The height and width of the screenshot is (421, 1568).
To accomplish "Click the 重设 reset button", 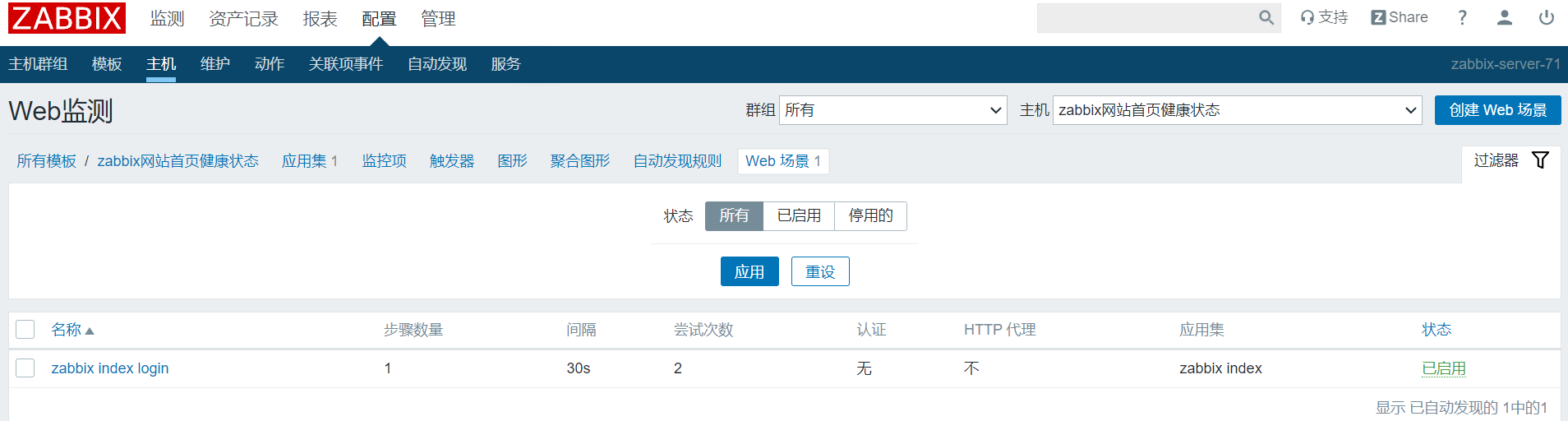I will [820, 271].
